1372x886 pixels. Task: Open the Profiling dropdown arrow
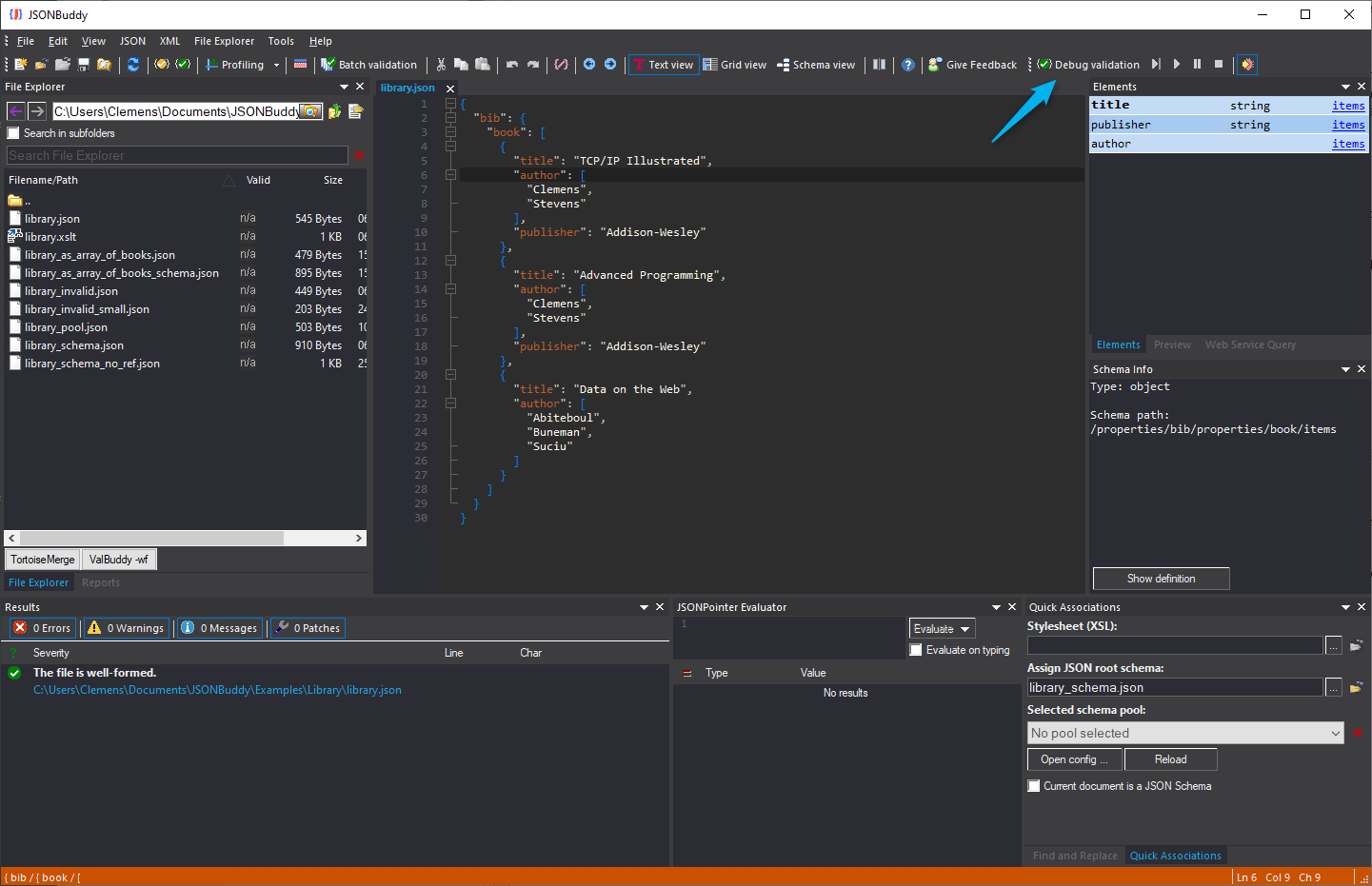(x=277, y=65)
